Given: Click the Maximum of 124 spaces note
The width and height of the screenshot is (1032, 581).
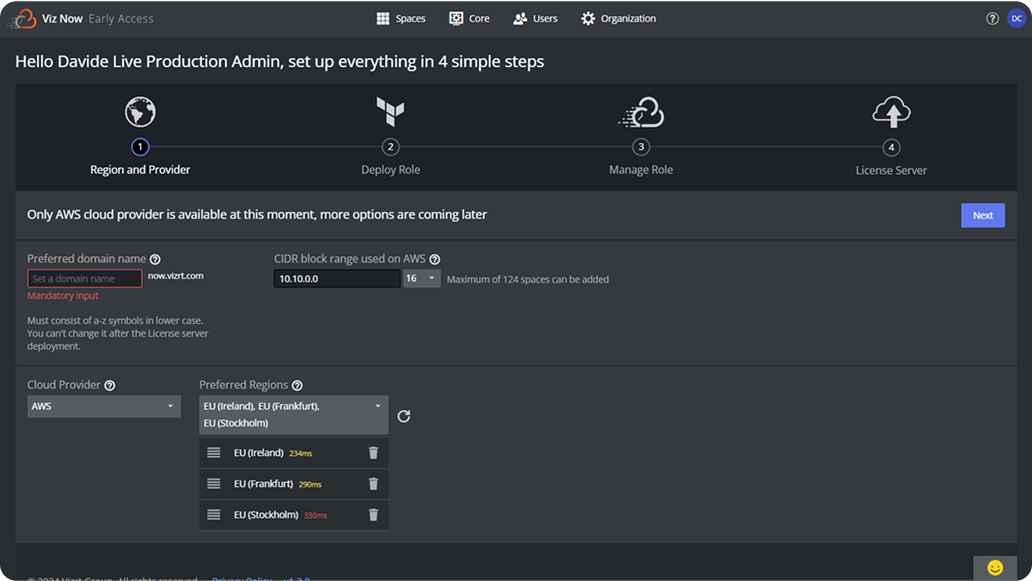Looking at the screenshot, I should pyautogui.click(x=528, y=279).
